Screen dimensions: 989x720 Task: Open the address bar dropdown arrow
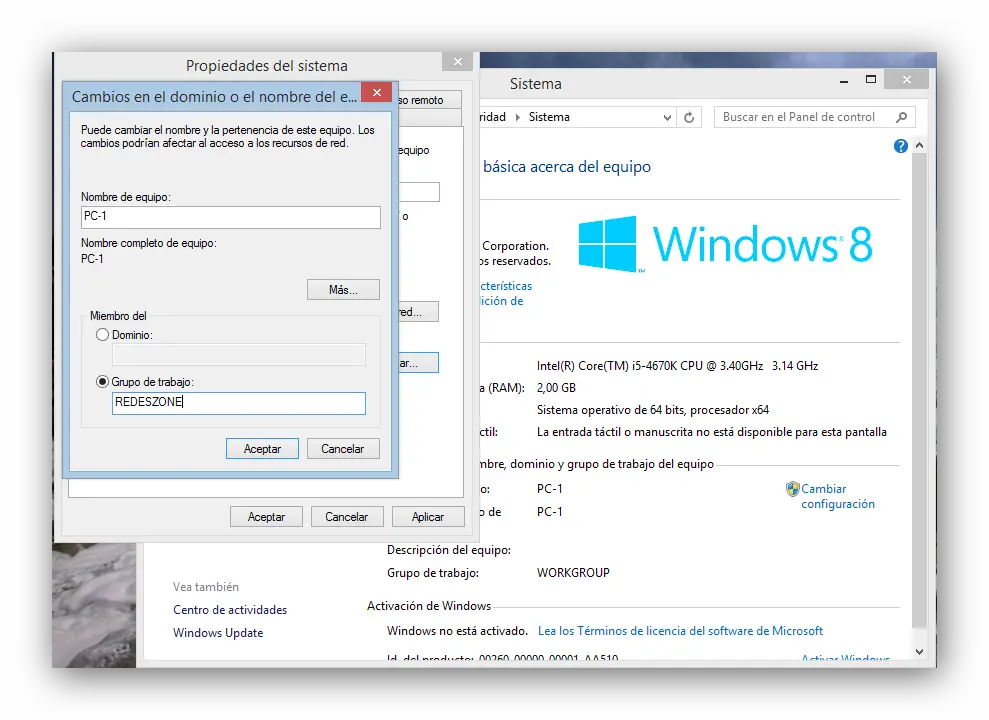tap(667, 117)
